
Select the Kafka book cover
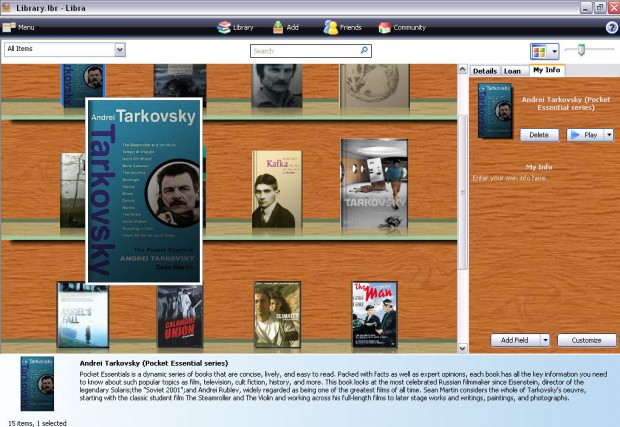(x=277, y=189)
